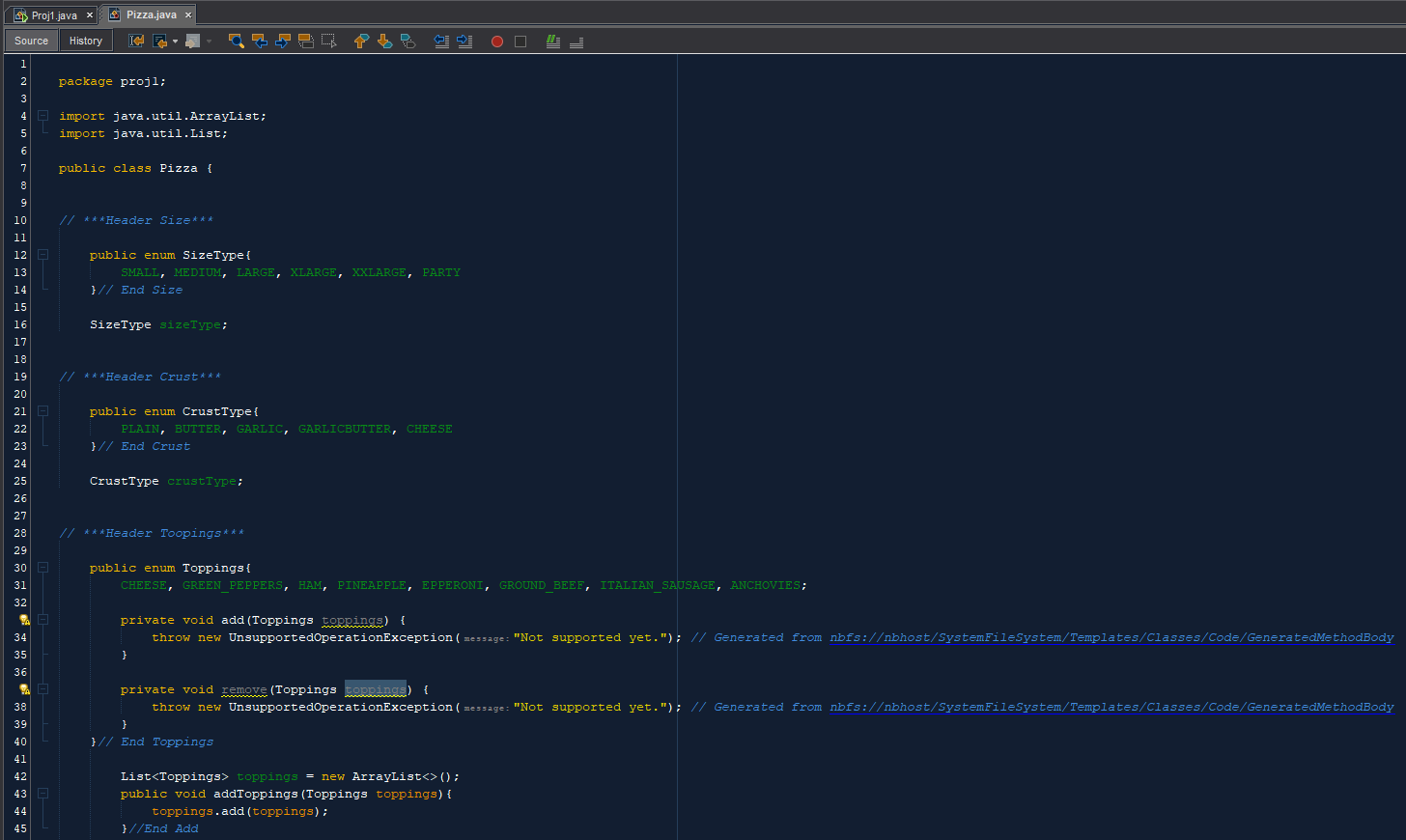Find Previous Occurrence toolbar icon

point(259,41)
